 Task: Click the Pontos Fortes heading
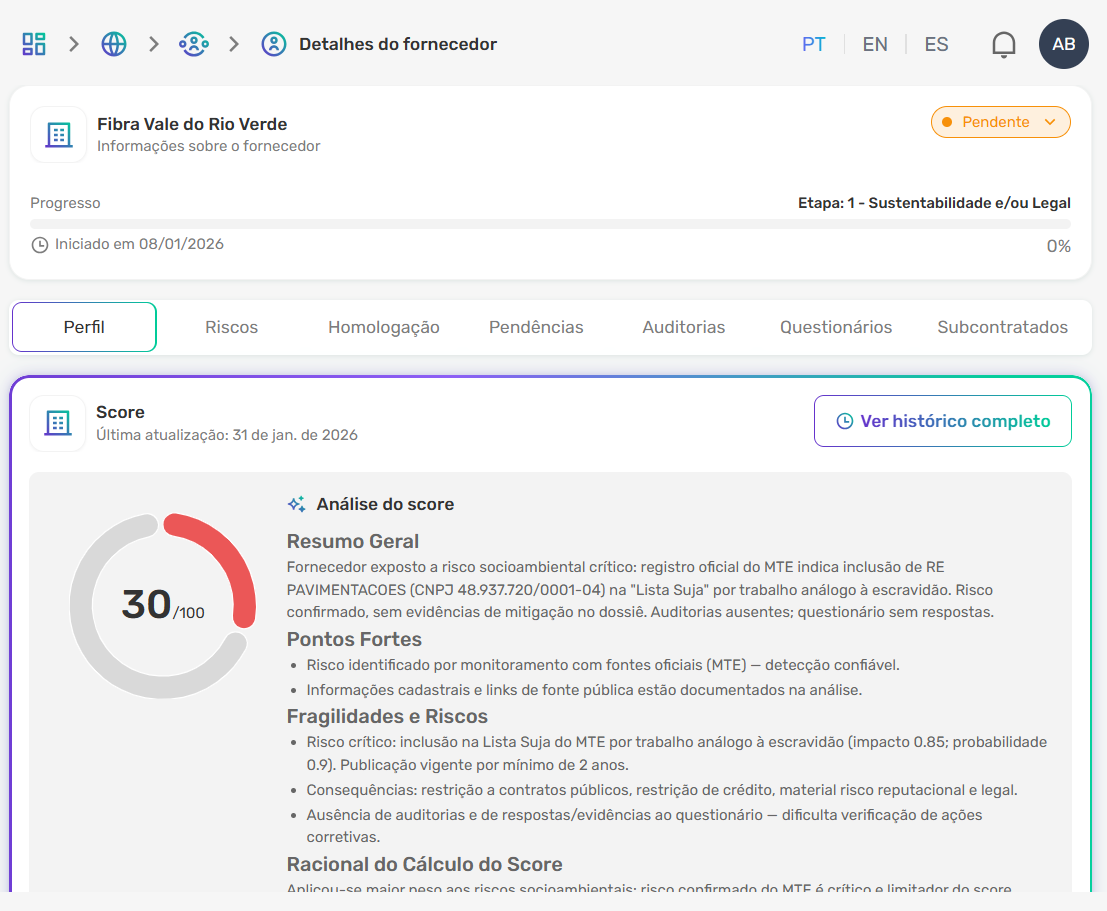click(x=354, y=639)
